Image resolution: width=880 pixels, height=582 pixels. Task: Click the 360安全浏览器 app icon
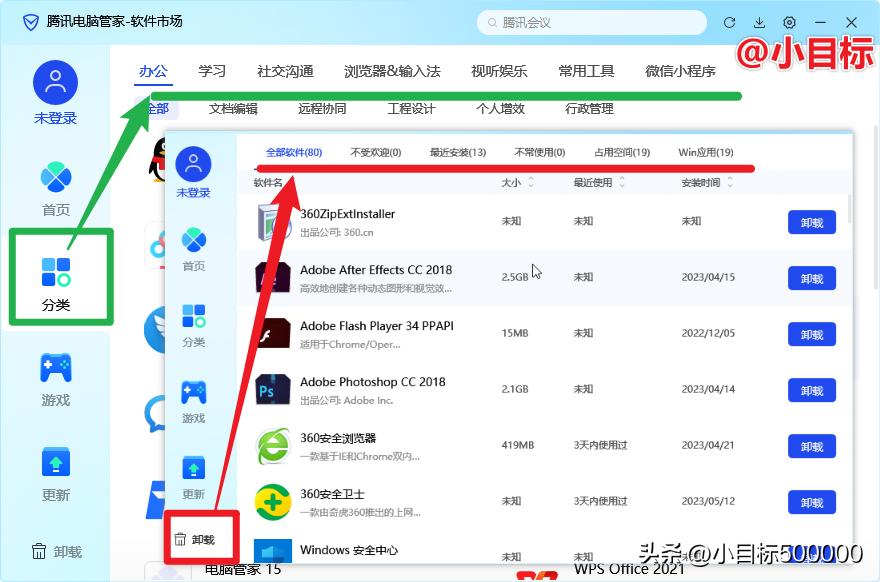point(272,446)
